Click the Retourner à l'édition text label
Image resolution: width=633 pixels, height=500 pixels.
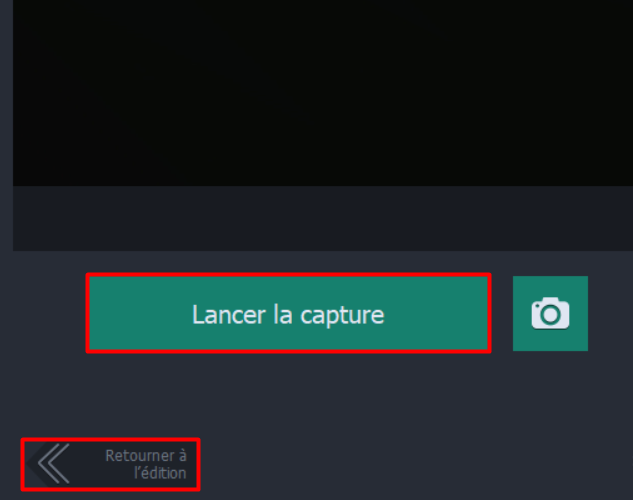click(x=146, y=464)
